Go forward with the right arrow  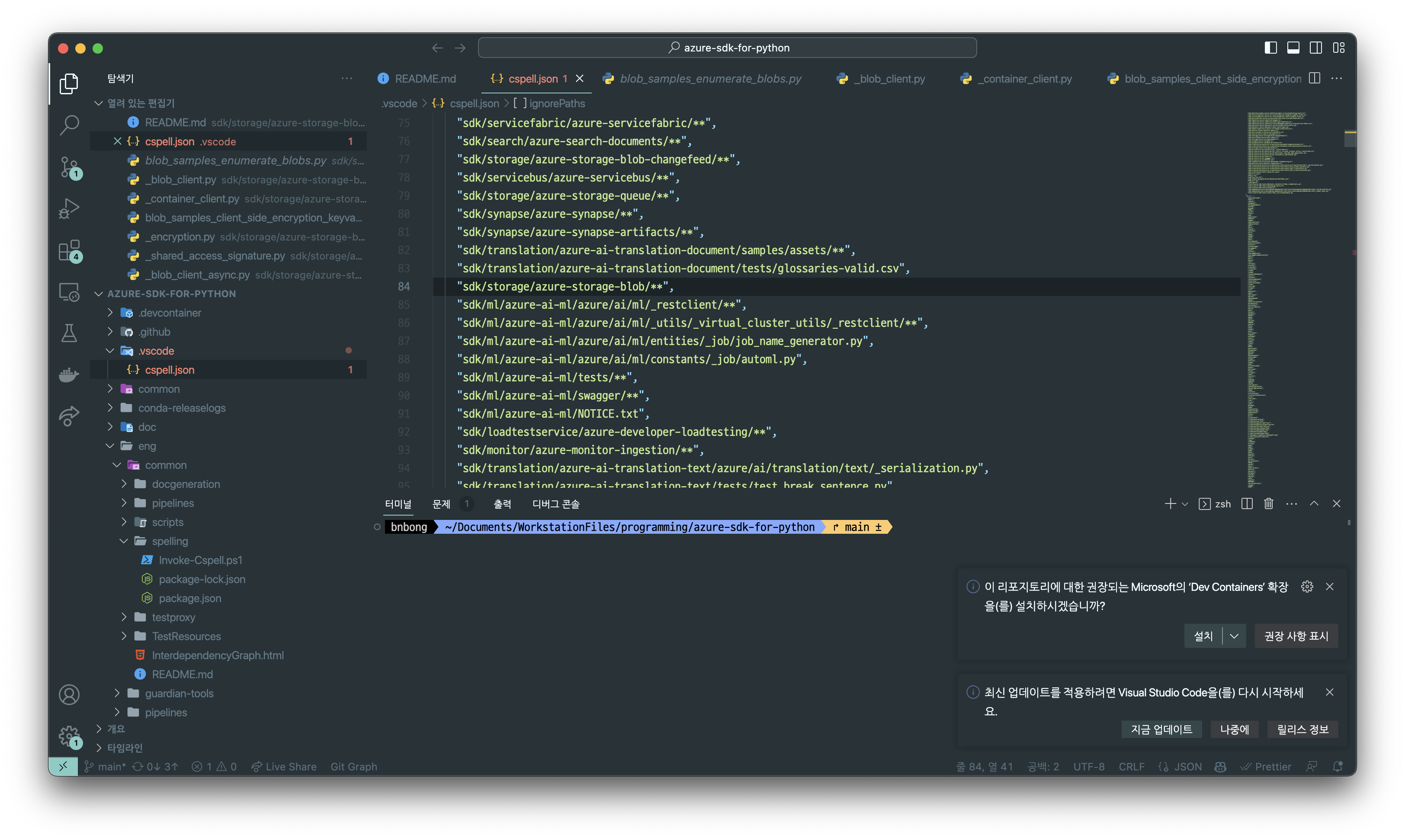pyautogui.click(x=460, y=48)
